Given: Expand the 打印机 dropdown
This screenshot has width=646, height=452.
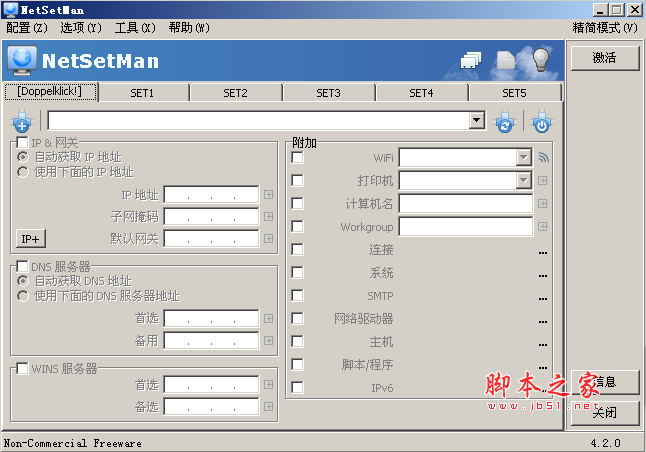Looking at the screenshot, I should pyautogui.click(x=524, y=180).
